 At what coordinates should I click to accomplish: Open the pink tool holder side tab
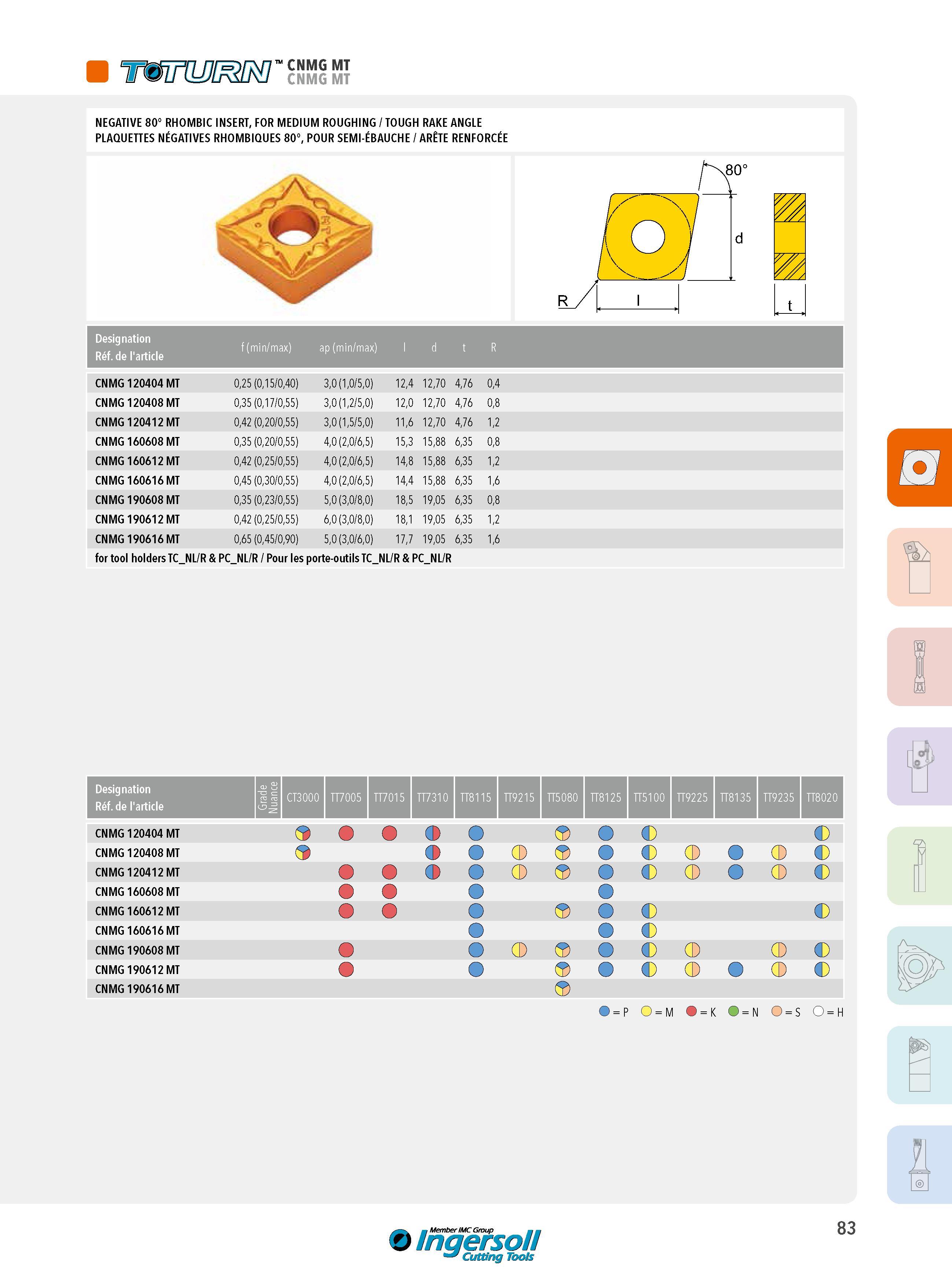click(x=919, y=567)
